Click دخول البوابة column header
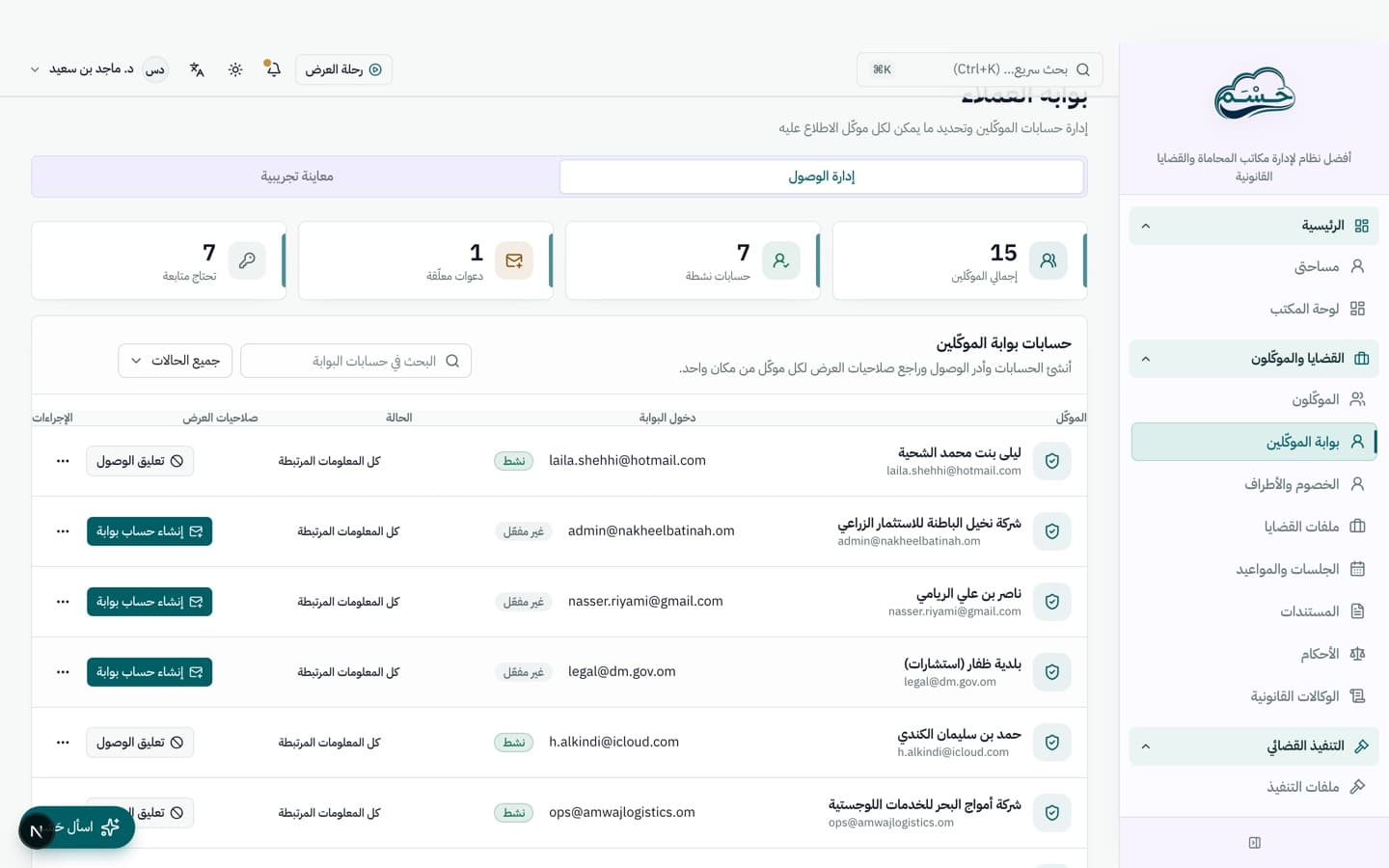 pos(667,418)
